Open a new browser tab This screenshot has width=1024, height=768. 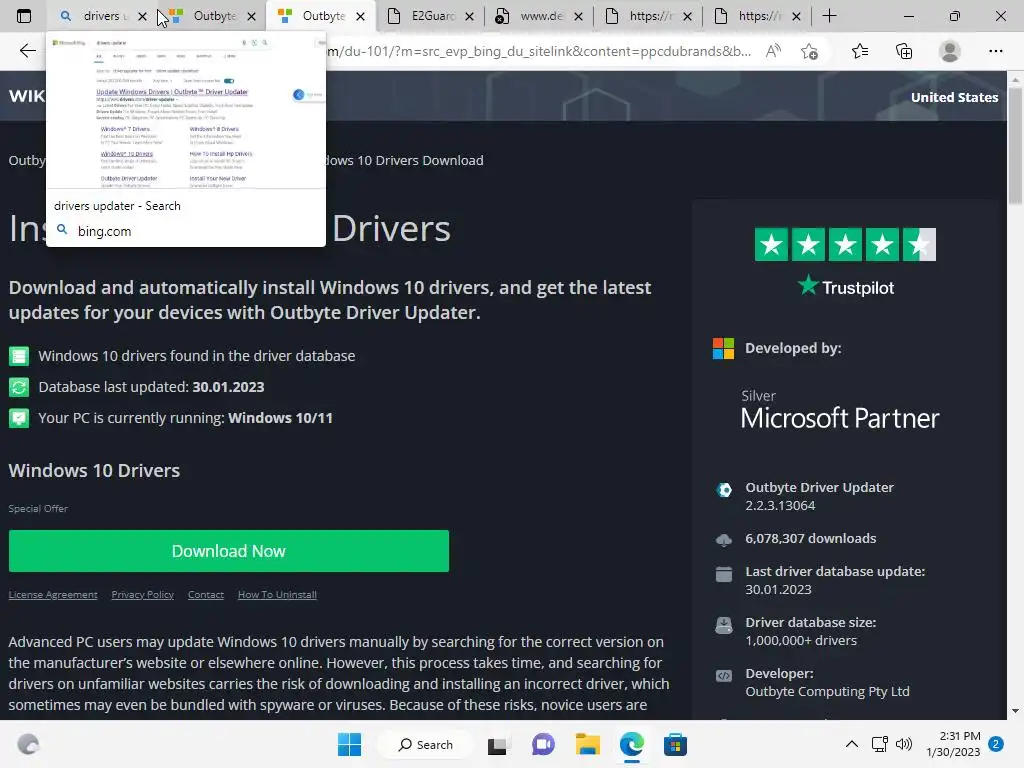point(829,16)
